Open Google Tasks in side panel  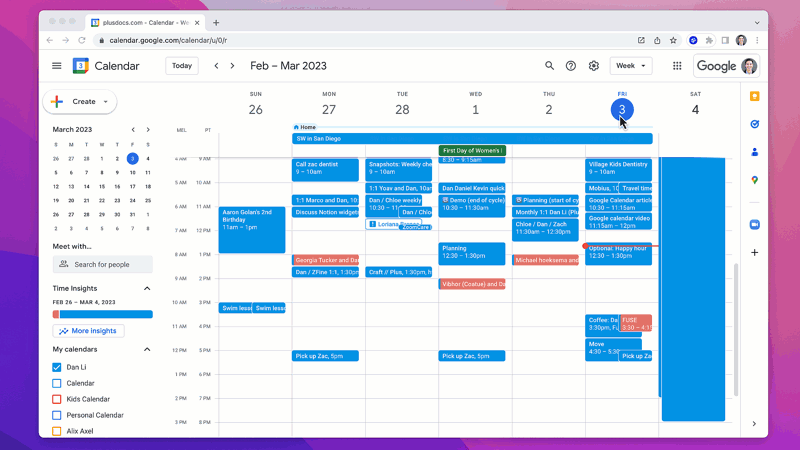755,124
